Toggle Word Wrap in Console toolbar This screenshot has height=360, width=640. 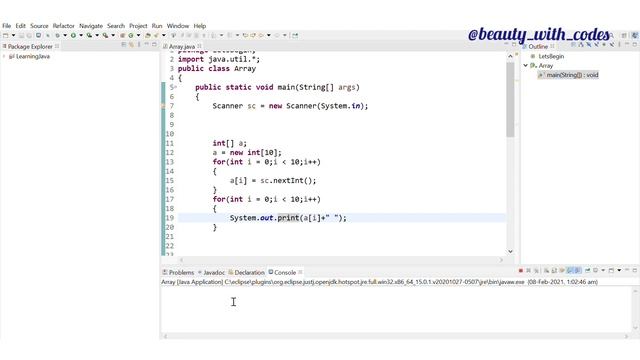[562, 271]
